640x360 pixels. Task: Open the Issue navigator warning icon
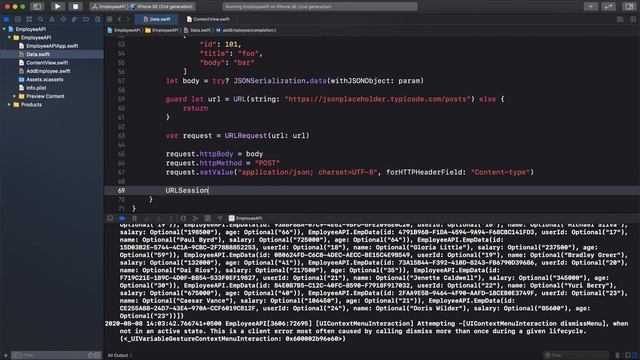pos(52,19)
